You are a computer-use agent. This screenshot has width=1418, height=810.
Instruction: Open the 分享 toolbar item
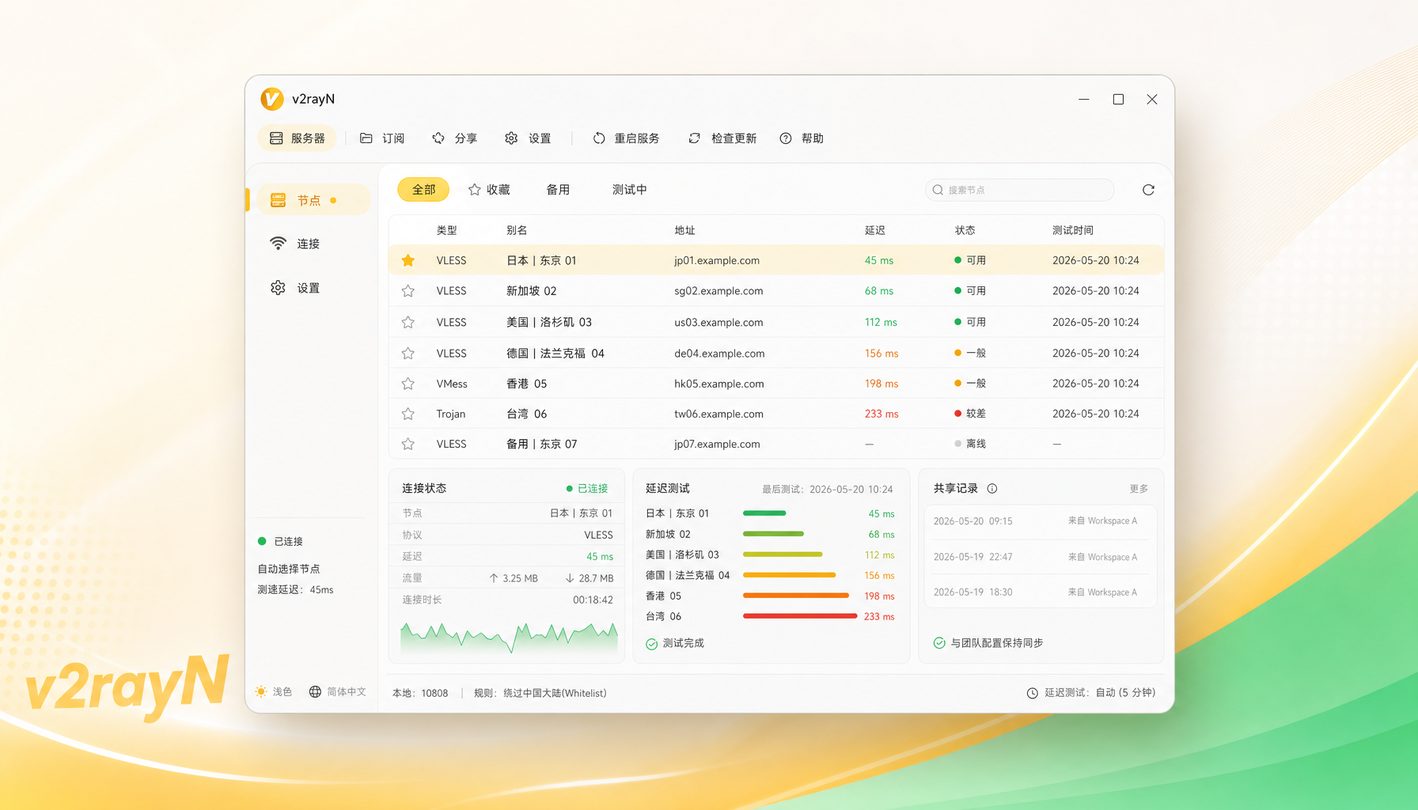(x=455, y=138)
